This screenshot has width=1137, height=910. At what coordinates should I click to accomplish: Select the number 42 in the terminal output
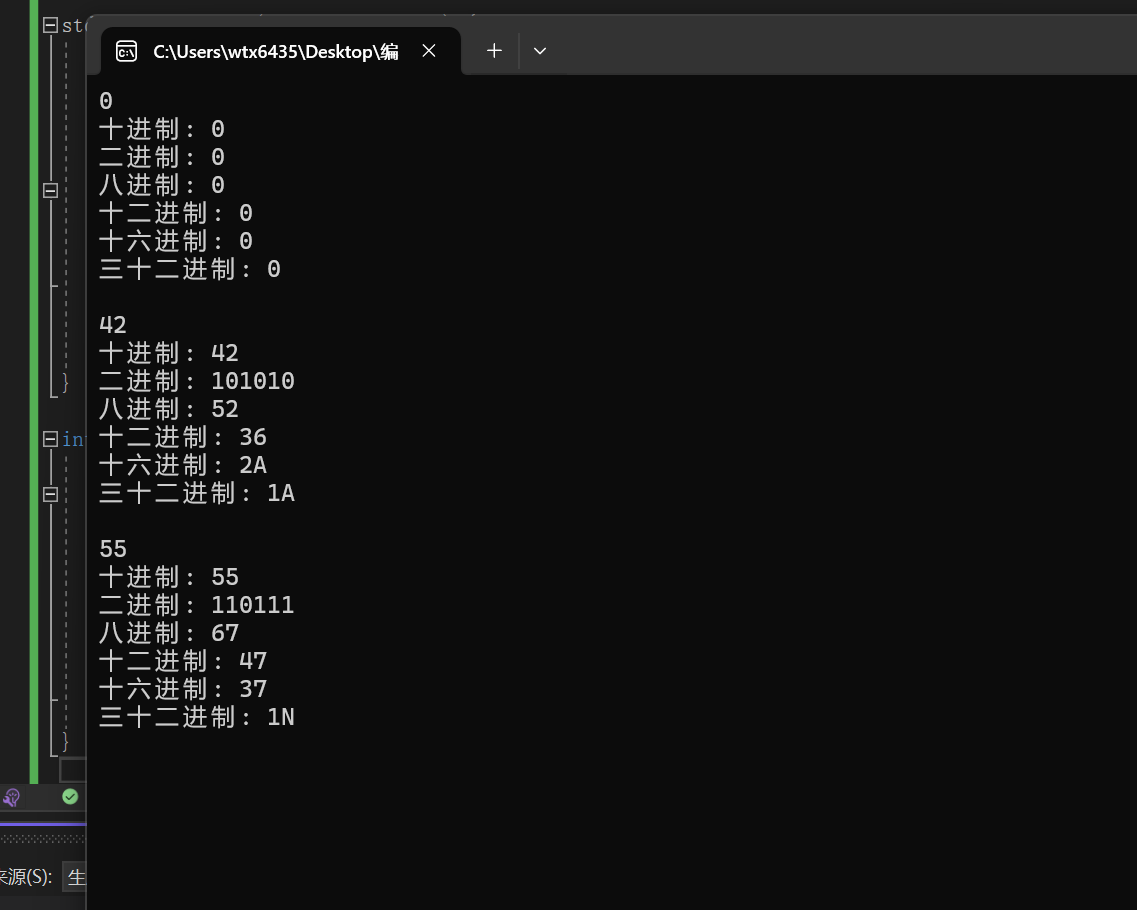pos(111,324)
